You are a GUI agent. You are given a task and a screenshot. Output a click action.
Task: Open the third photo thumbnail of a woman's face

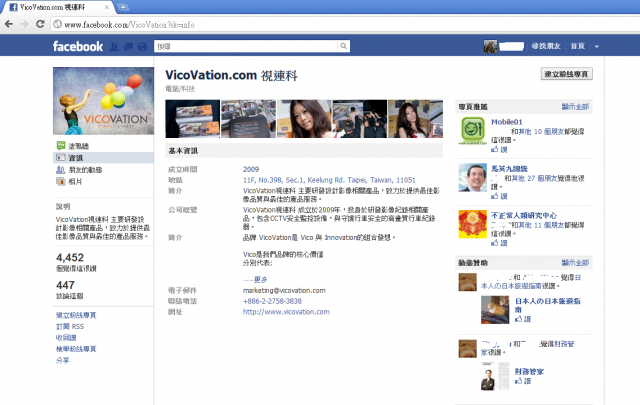click(304, 119)
